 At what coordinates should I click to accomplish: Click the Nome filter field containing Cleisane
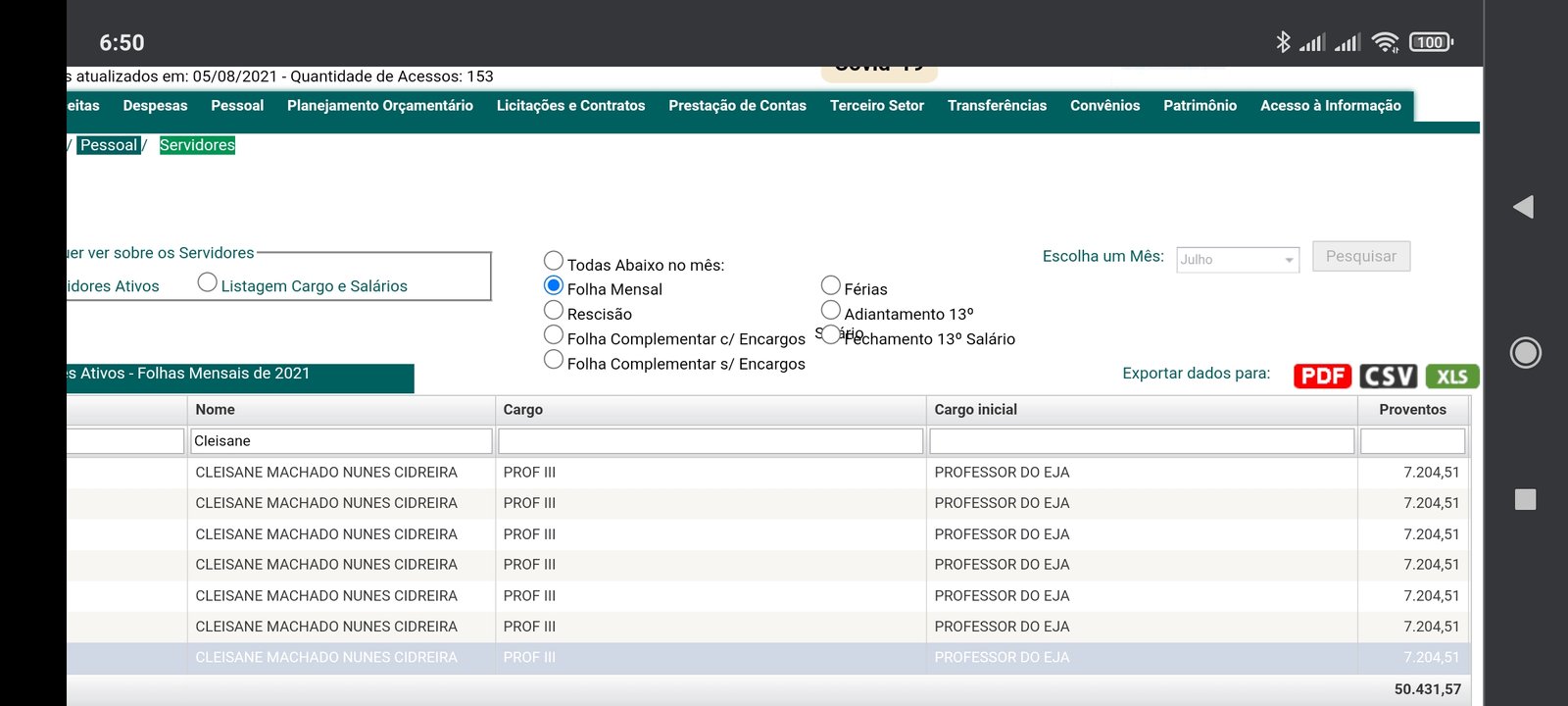click(341, 441)
